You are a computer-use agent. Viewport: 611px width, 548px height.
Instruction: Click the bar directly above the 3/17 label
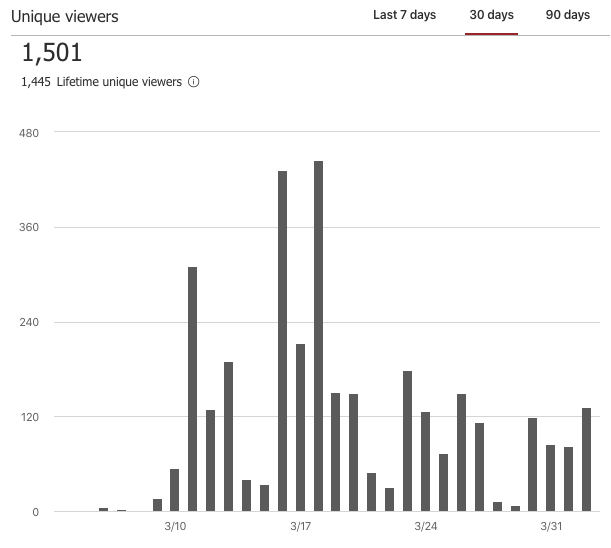pos(300,428)
